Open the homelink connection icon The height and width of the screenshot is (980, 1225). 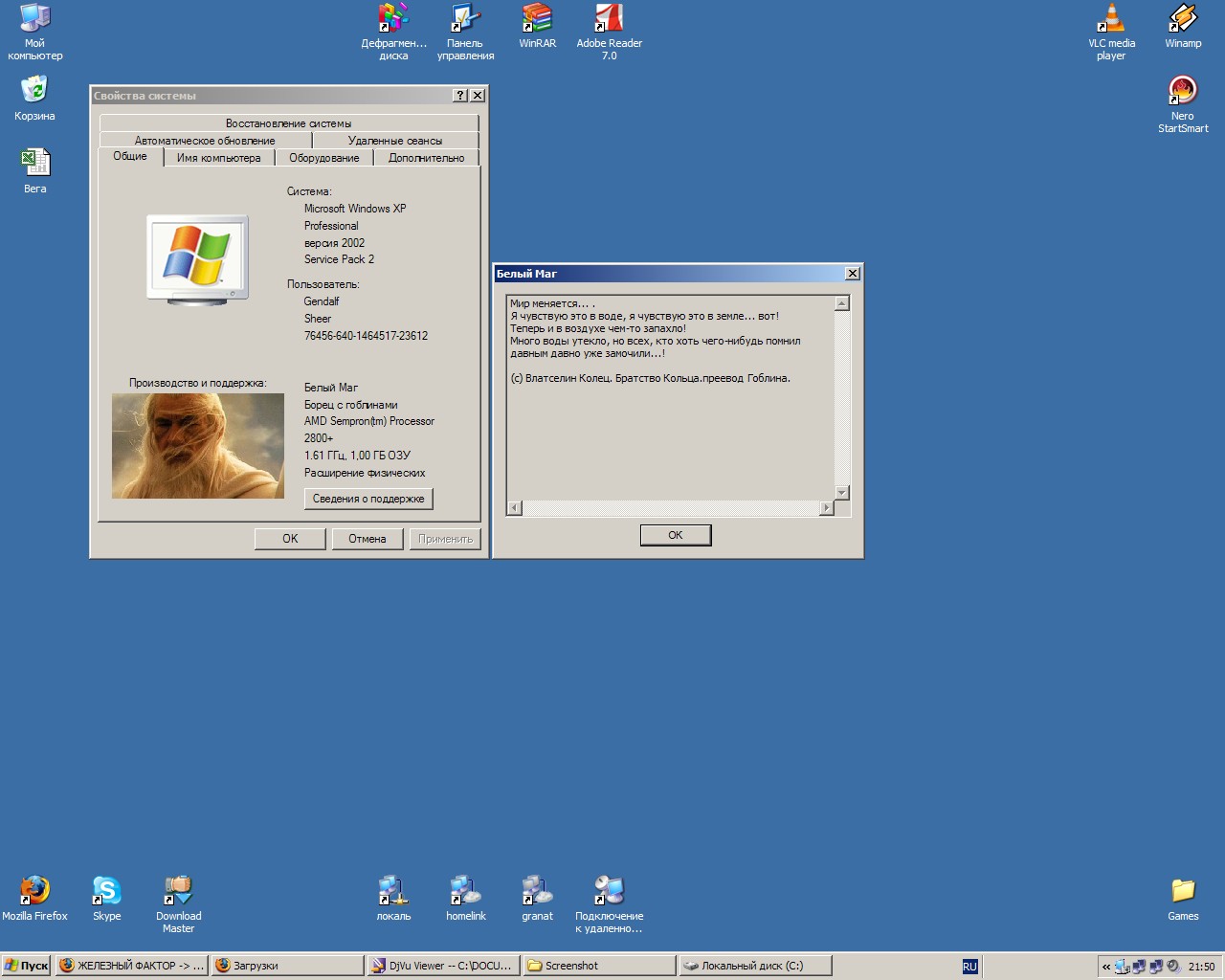click(465, 899)
